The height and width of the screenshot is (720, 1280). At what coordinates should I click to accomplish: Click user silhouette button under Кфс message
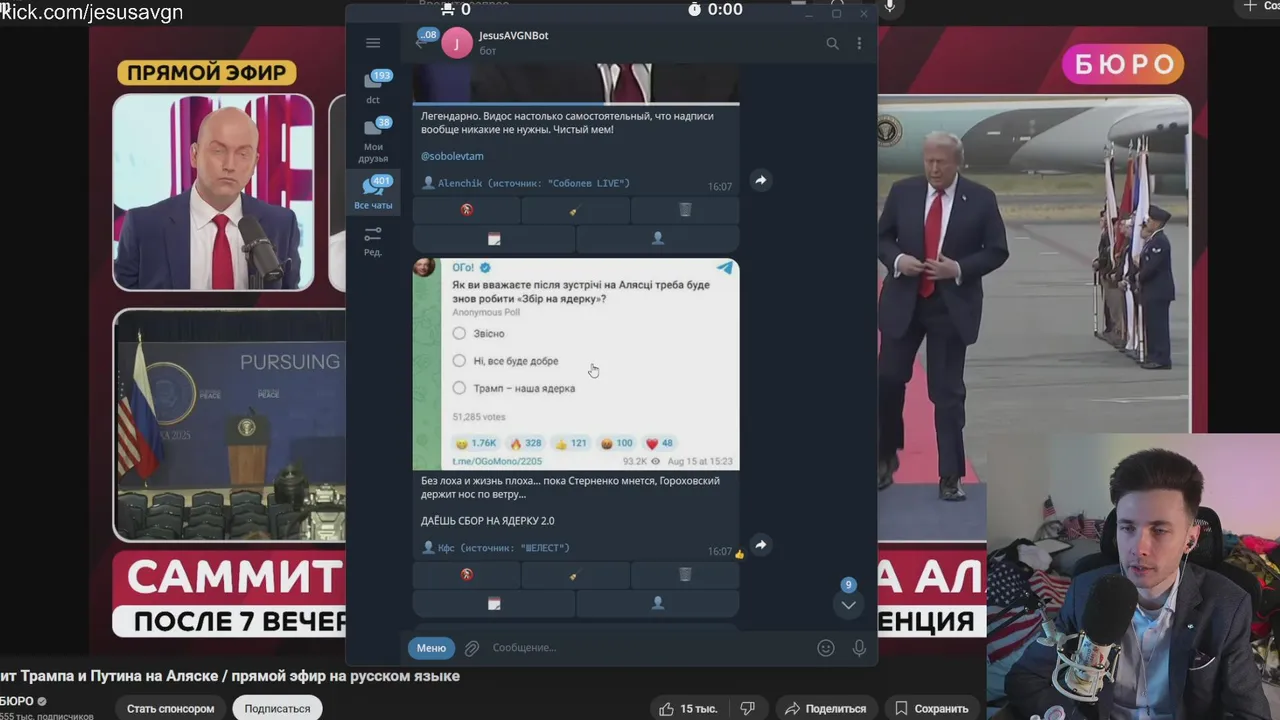coord(658,603)
